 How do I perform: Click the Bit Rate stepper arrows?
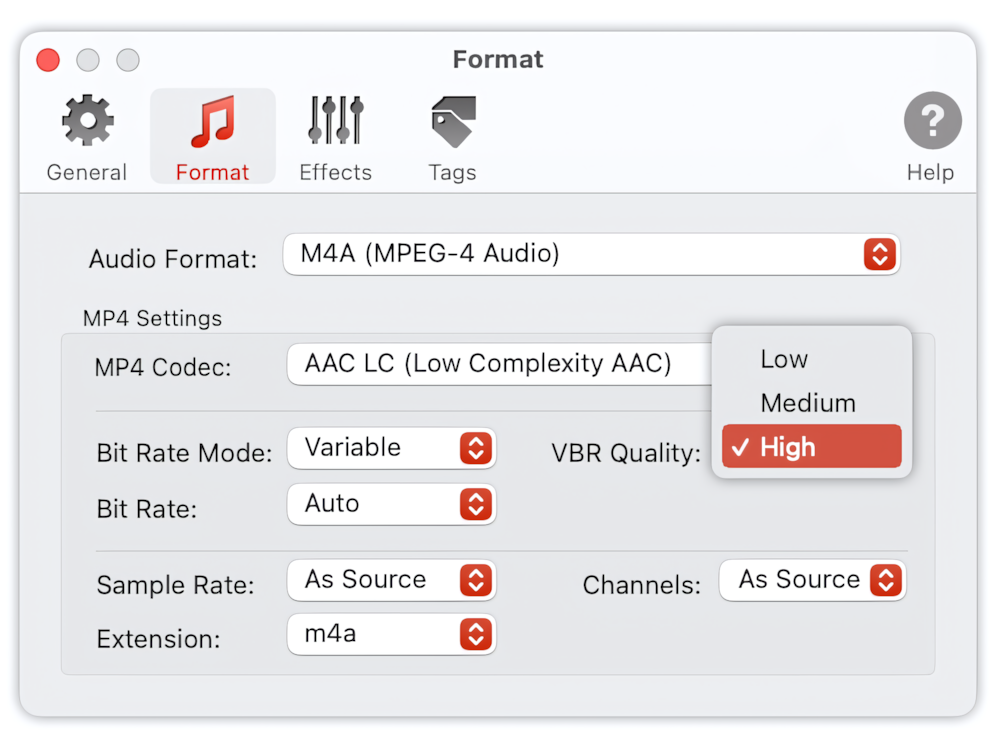[476, 504]
